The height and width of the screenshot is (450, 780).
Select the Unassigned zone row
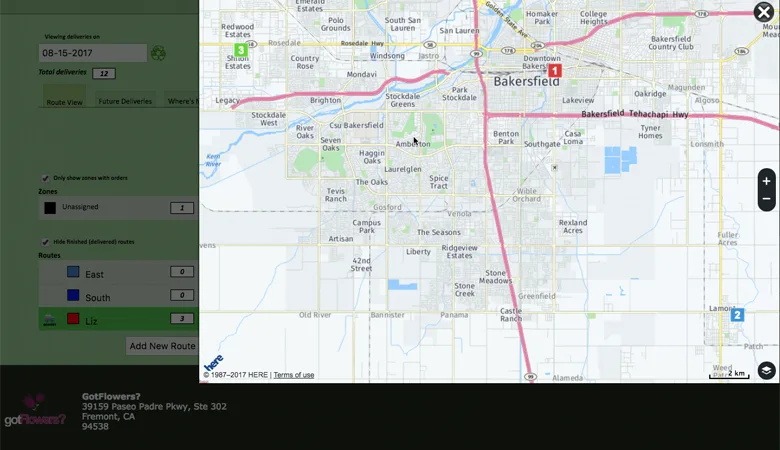point(118,207)
